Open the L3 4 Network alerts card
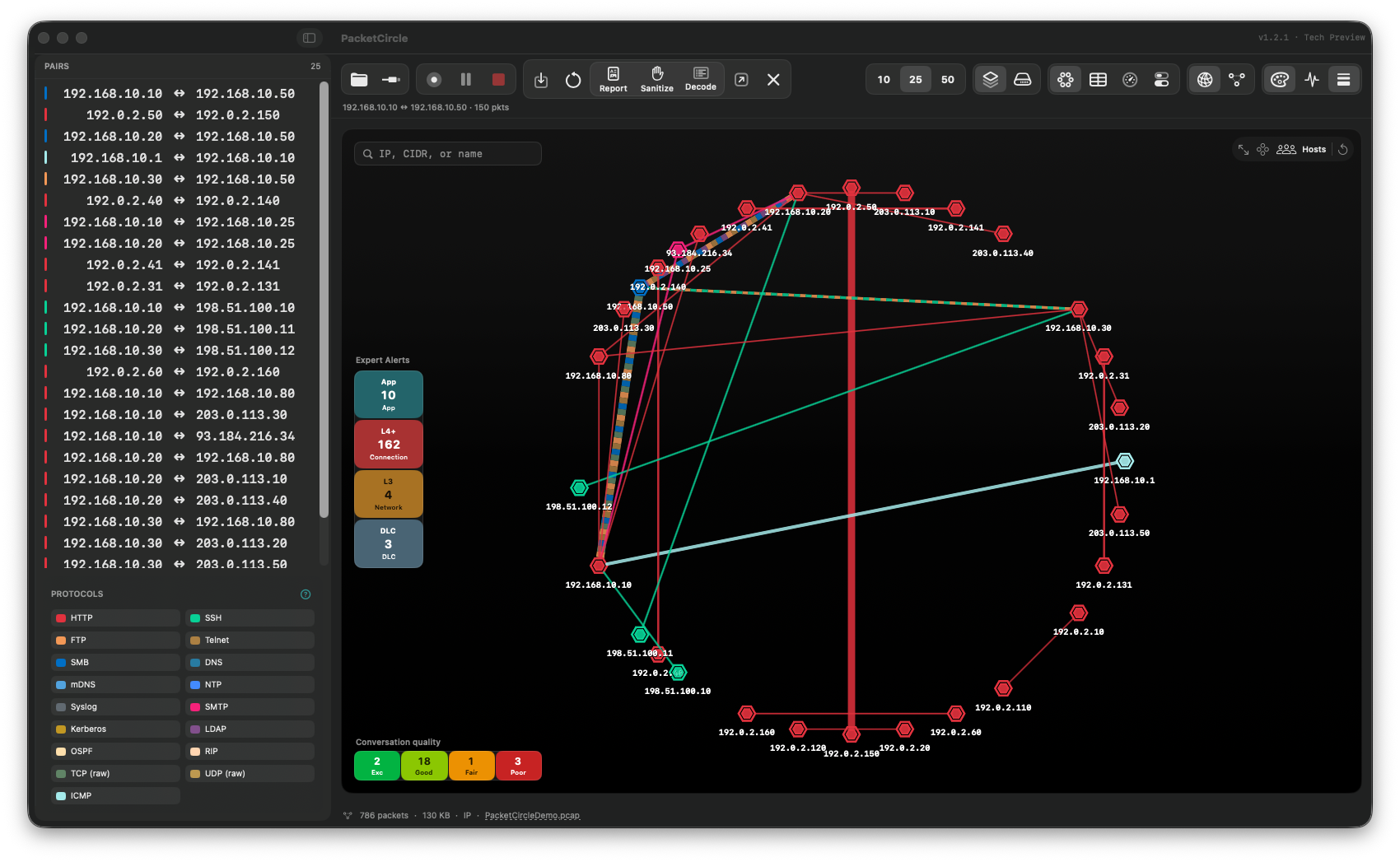 tap(389, 494)
